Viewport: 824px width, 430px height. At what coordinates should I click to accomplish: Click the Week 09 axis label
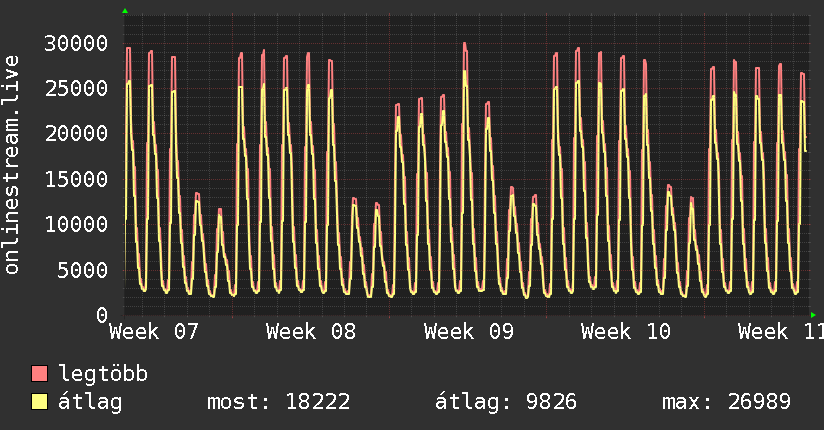click(469, 332)
